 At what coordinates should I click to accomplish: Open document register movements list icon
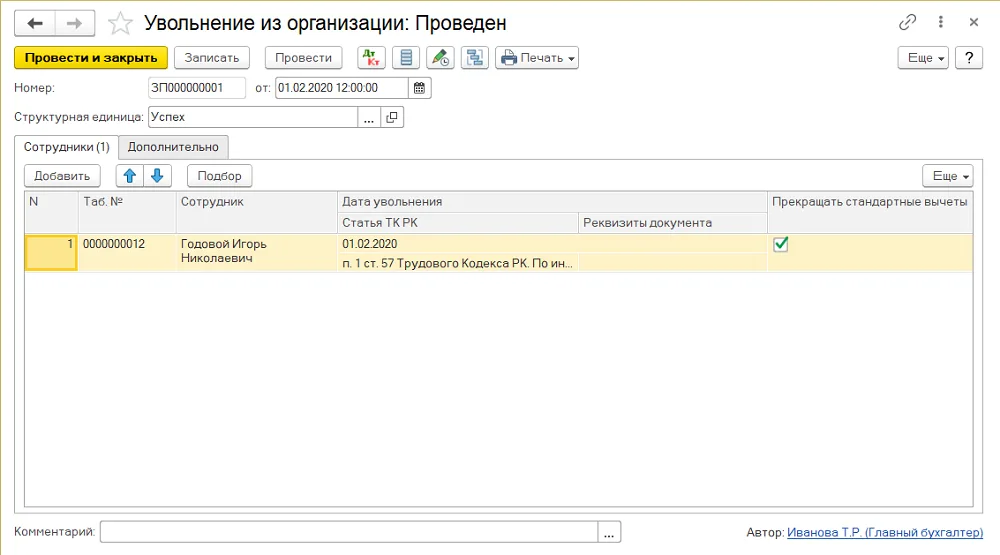pyautogui.click(x=406, y=57)
